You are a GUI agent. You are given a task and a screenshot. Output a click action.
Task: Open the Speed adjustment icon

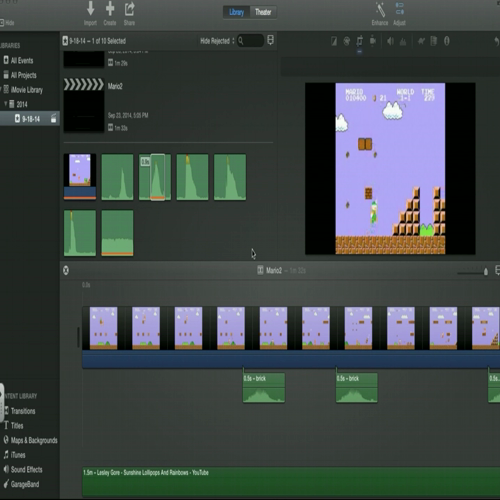(x=421, y=41)
